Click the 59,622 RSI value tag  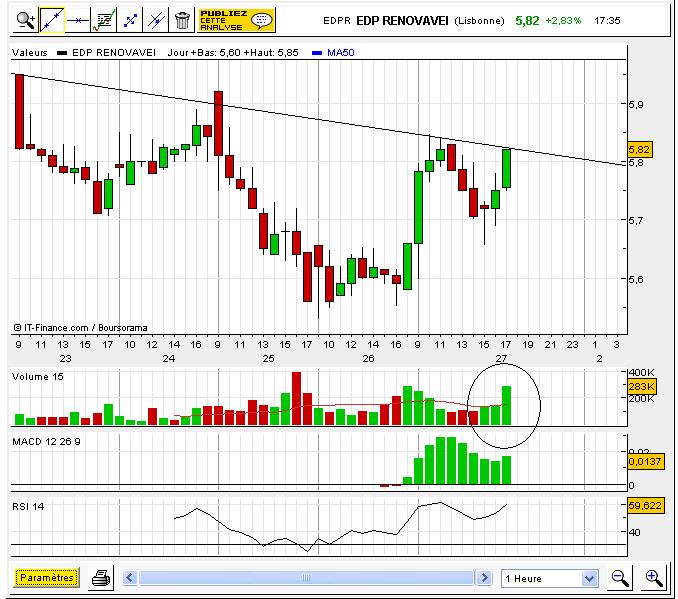(x=645, y=505)
